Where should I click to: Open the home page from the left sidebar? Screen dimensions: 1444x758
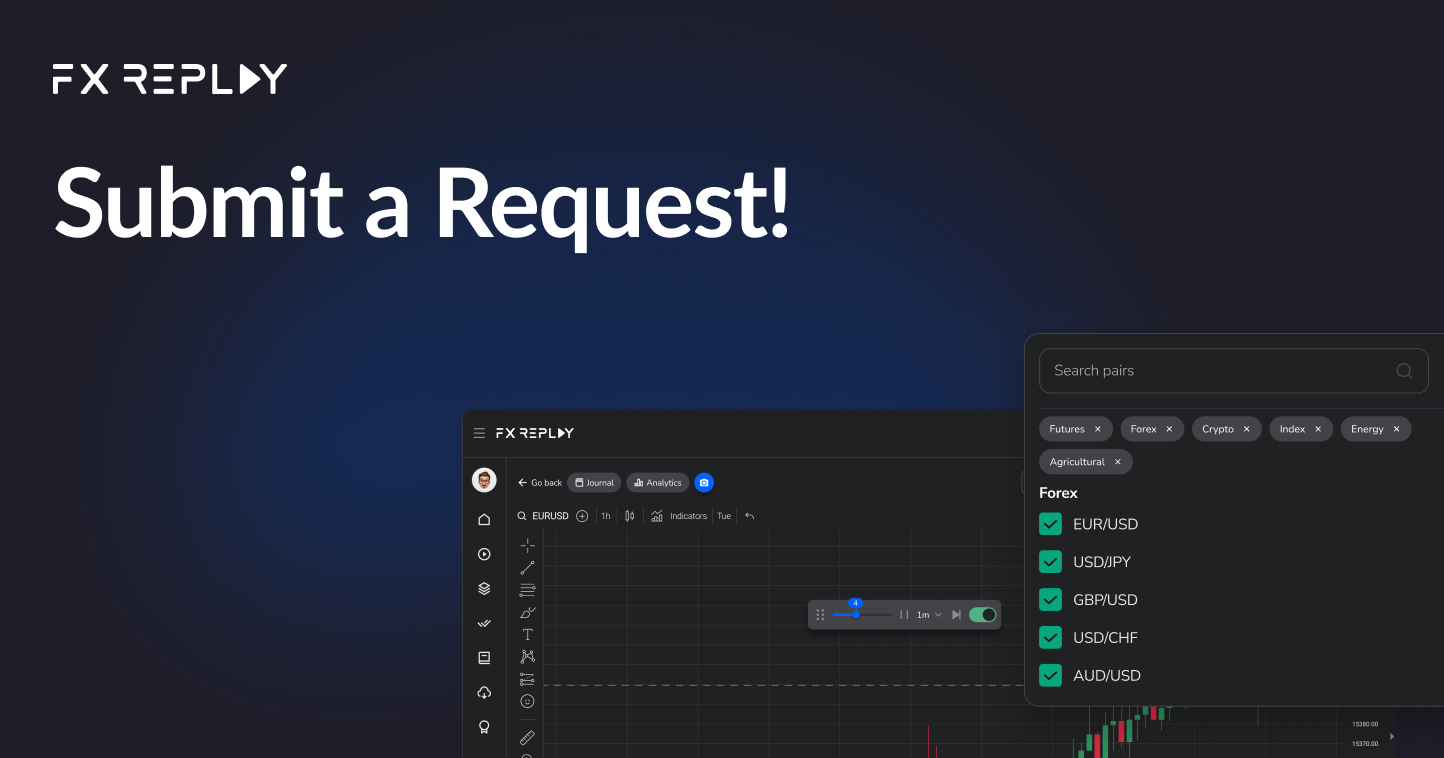484,519
